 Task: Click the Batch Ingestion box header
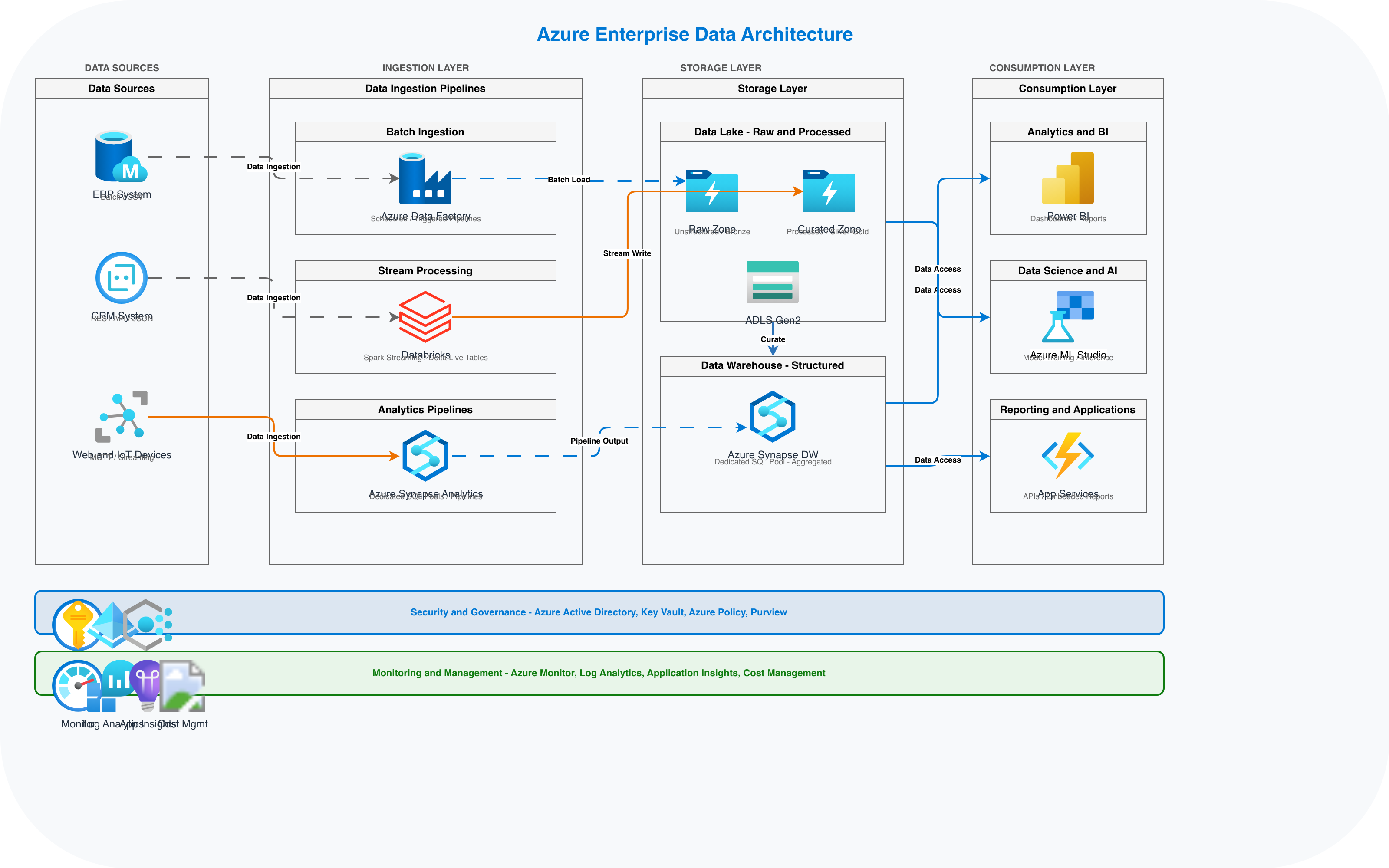click(425, 132)
